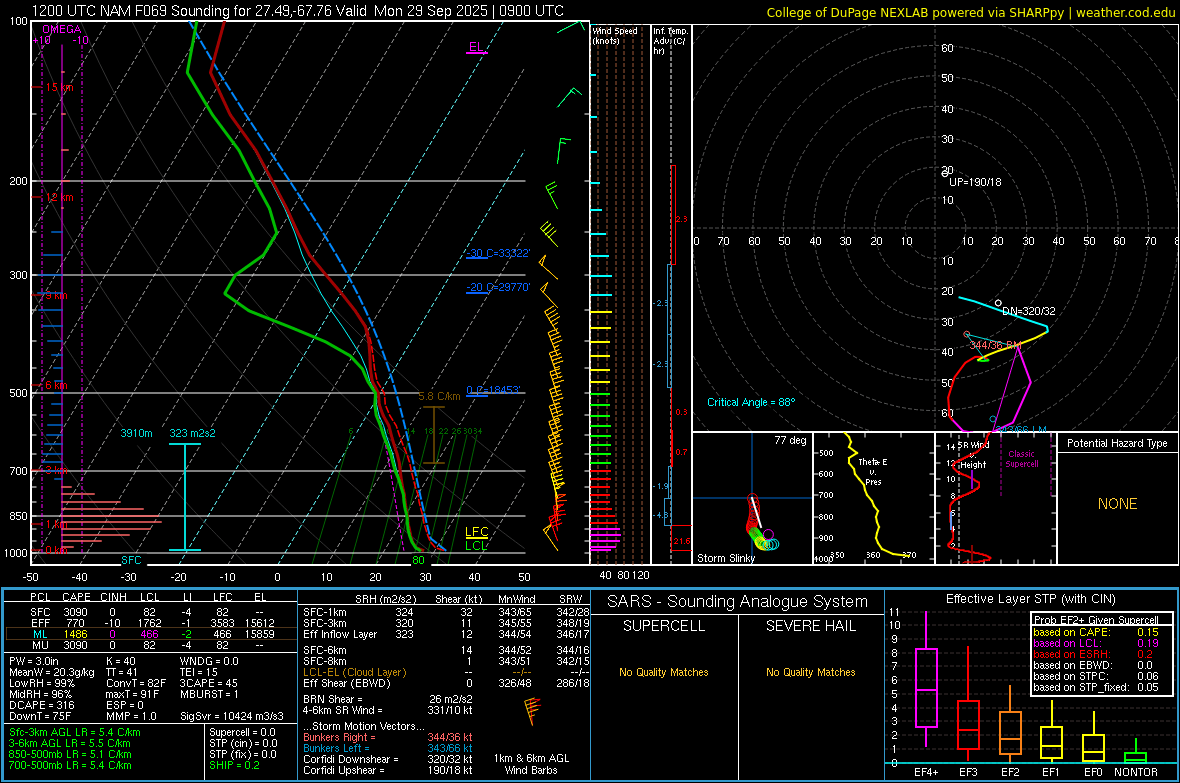1180x783 pixels.
Task: Select 850-500mb LR = 5.1 C/km
Action: click(x=70, y=754)
